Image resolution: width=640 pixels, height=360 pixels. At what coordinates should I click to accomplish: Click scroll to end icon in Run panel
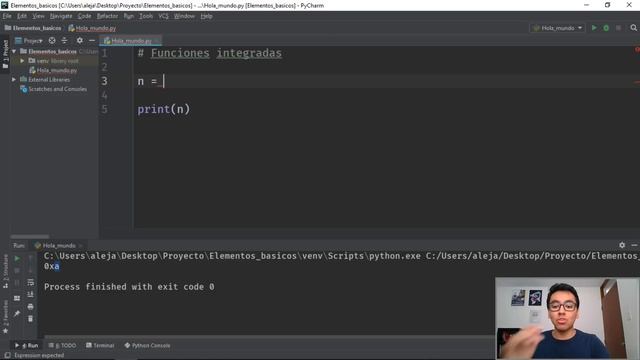pos(31,294)
